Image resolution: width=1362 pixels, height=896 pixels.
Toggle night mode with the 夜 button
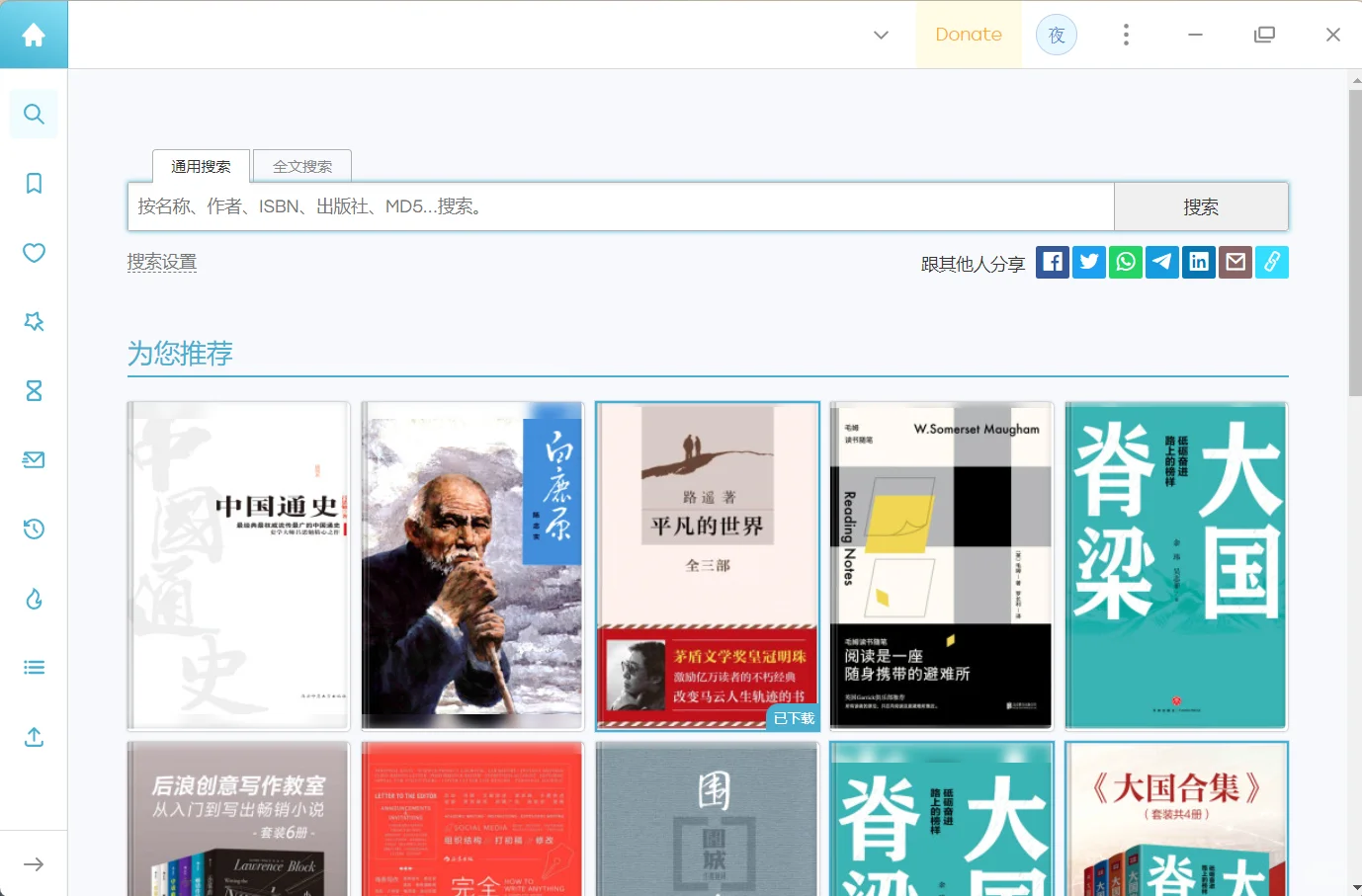pyautogui.click(x=1057, y=35)
